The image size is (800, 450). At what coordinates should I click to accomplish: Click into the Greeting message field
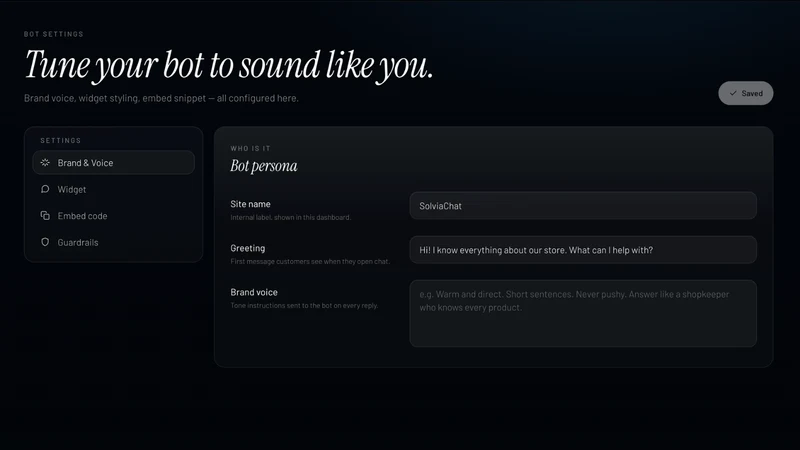pos(583,250)
